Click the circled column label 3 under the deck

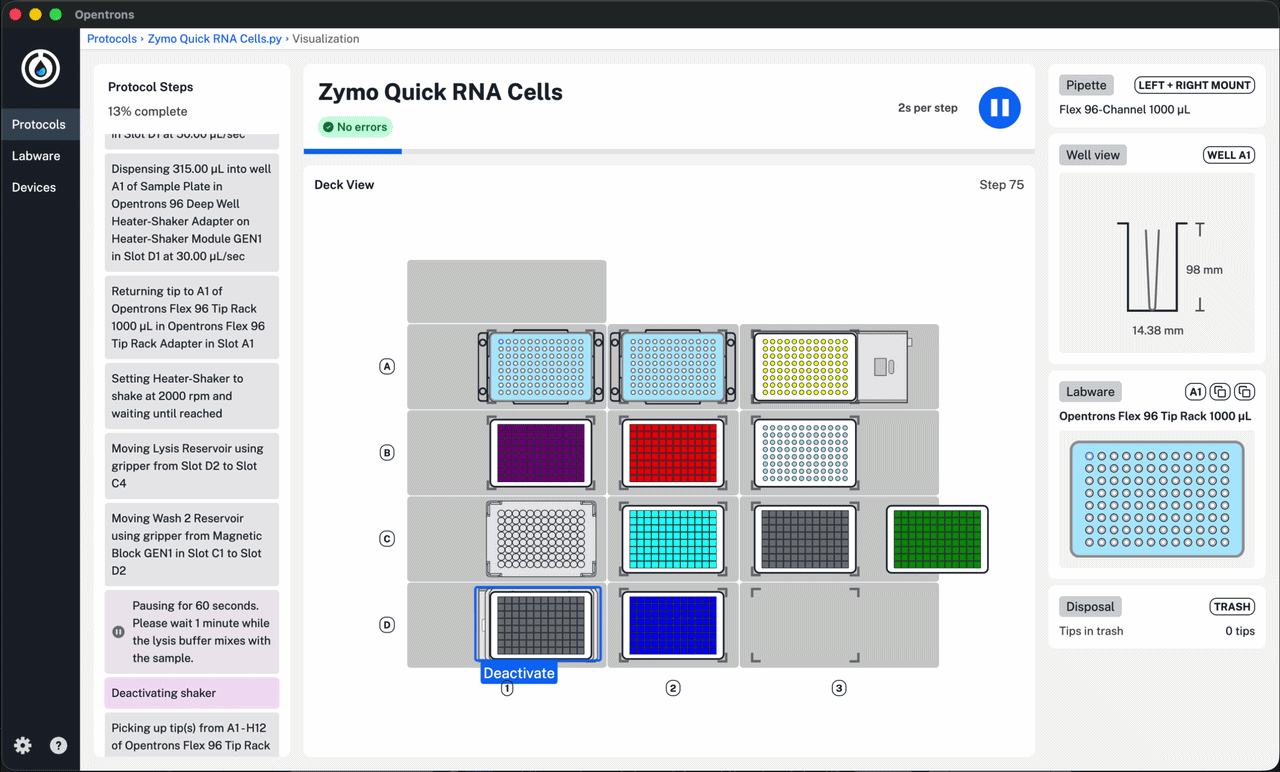[839, 688]
